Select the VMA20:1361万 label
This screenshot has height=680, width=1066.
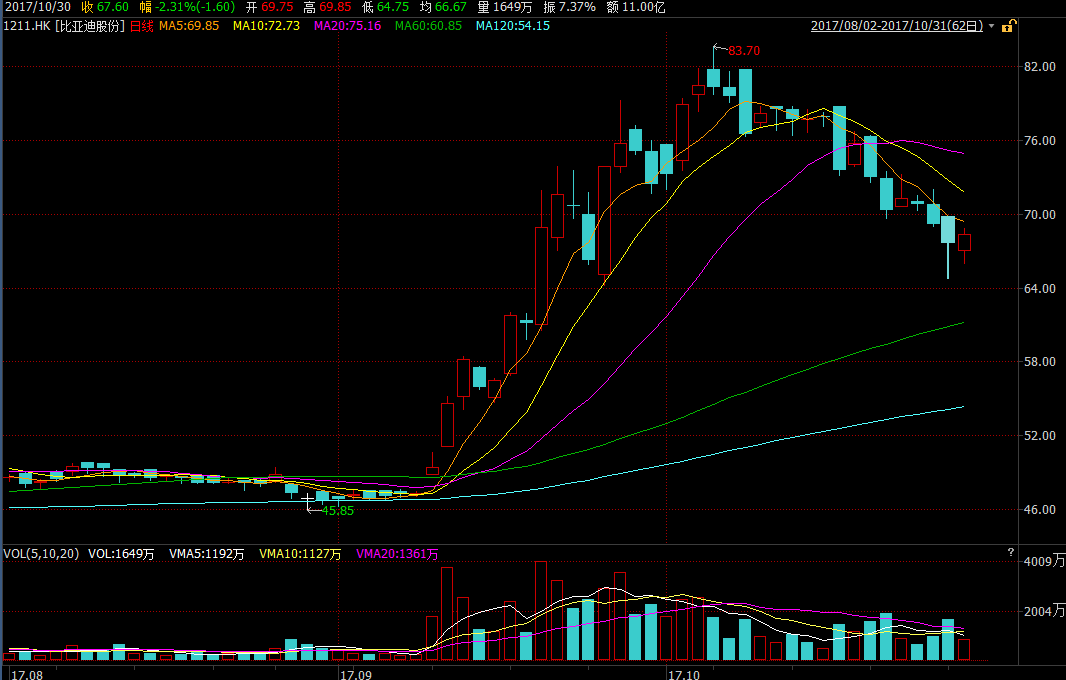click(x=397, y=554)
